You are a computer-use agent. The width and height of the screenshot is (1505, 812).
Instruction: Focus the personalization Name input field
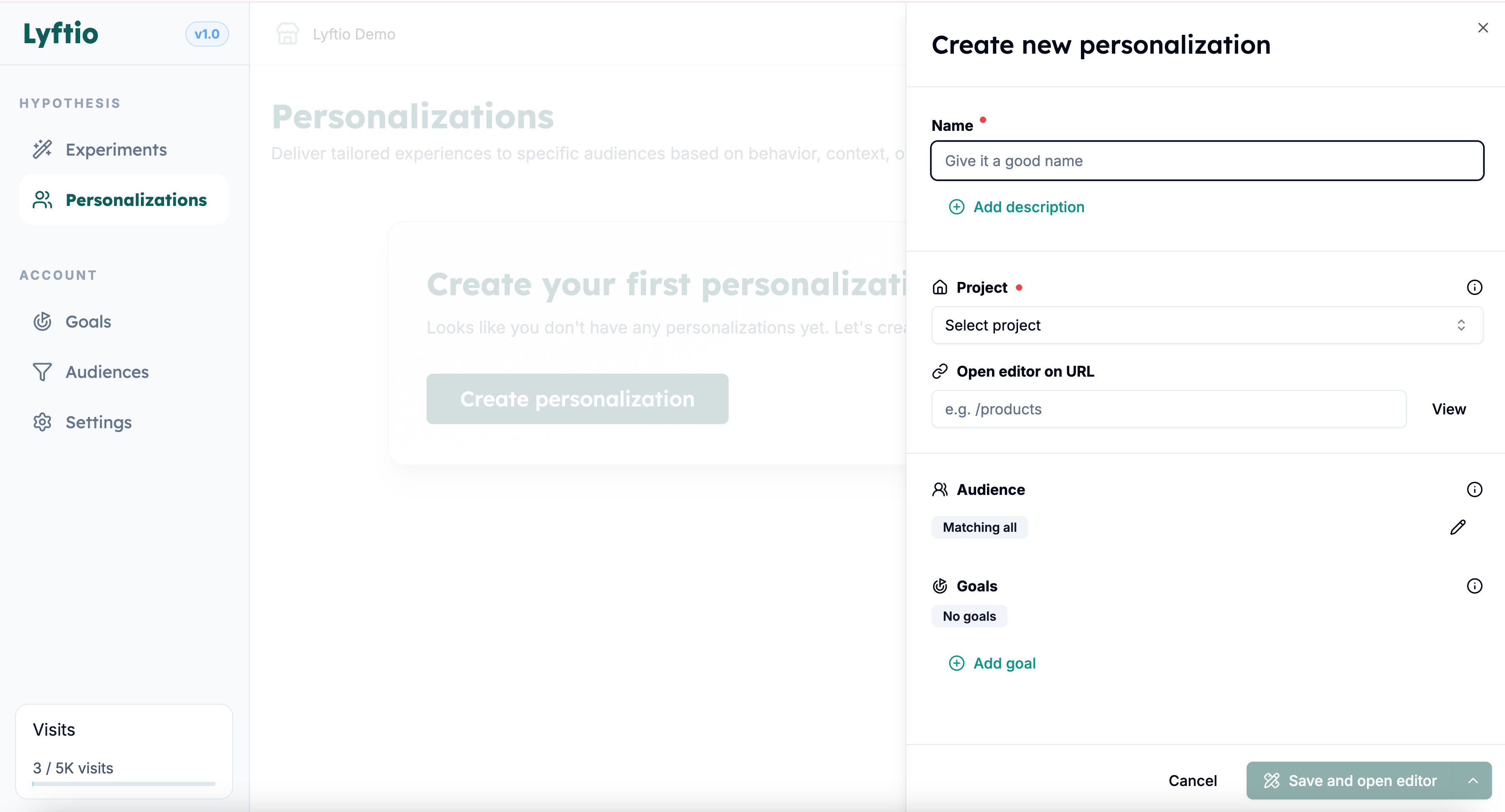pyautogui.click(x=1206, y=161)
